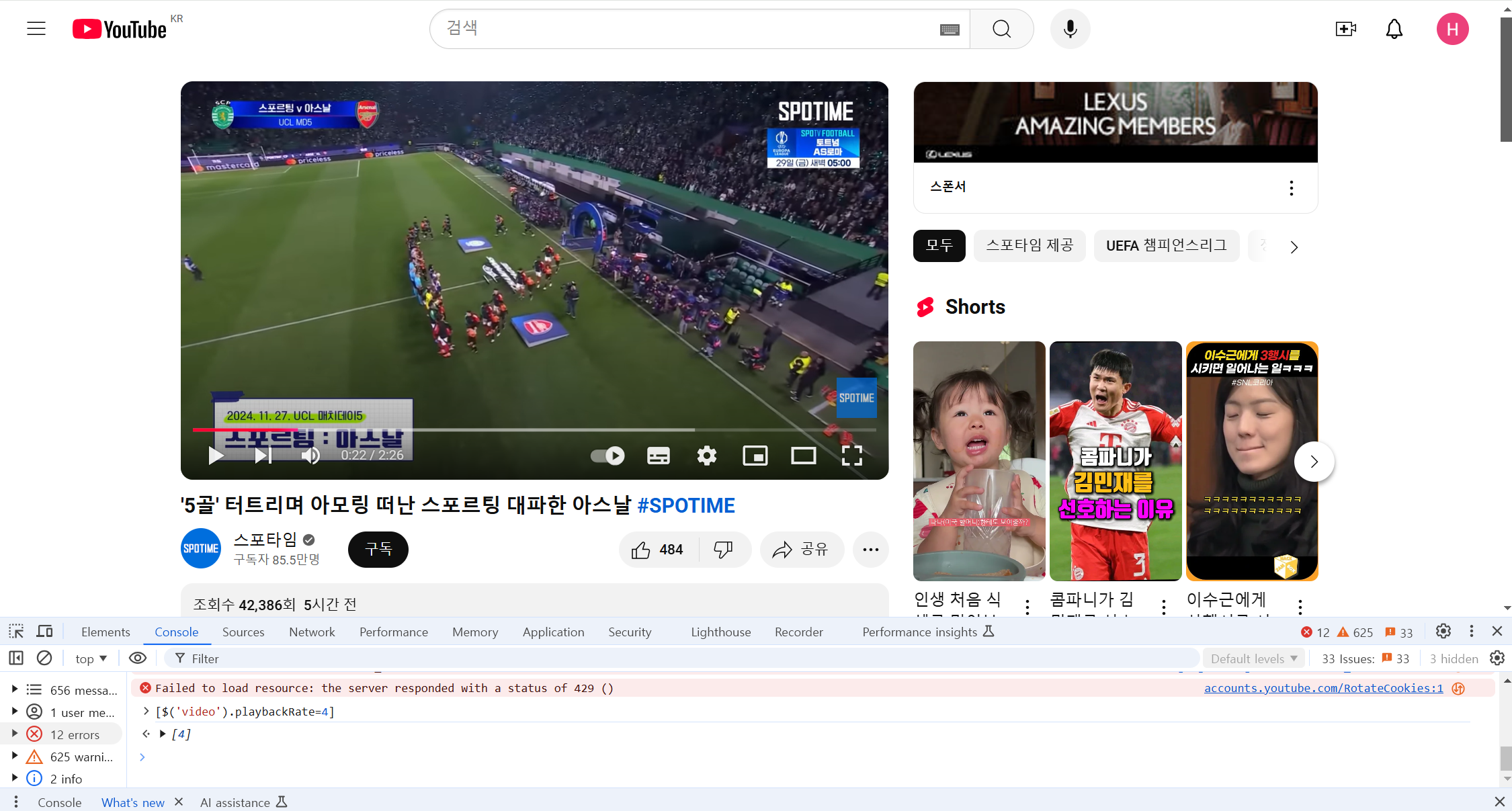
Task: Dislike the video with thumbs down
Action: pyautogui.click(x=724, y=550)
